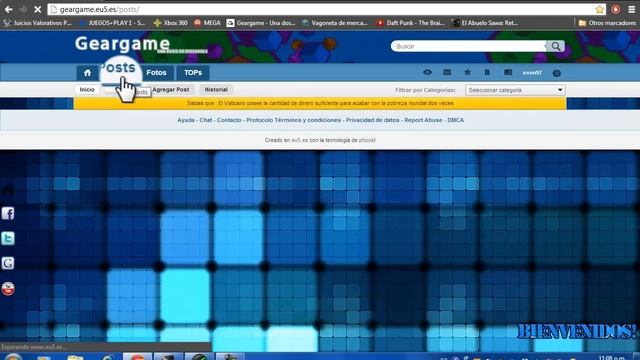
Task: Click the small document drafts icon in navbar
Action: click(x=487, y=72)
